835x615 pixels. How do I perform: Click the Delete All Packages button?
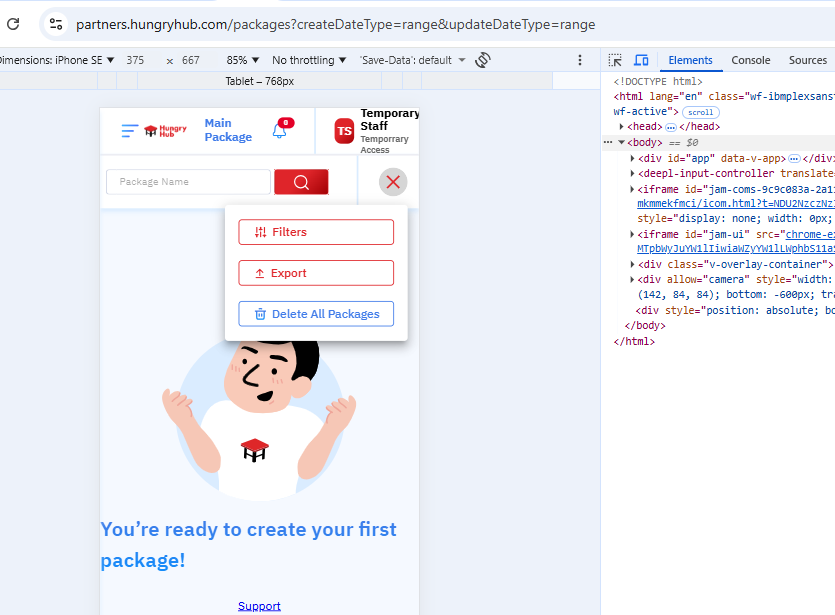click(316, 314)
